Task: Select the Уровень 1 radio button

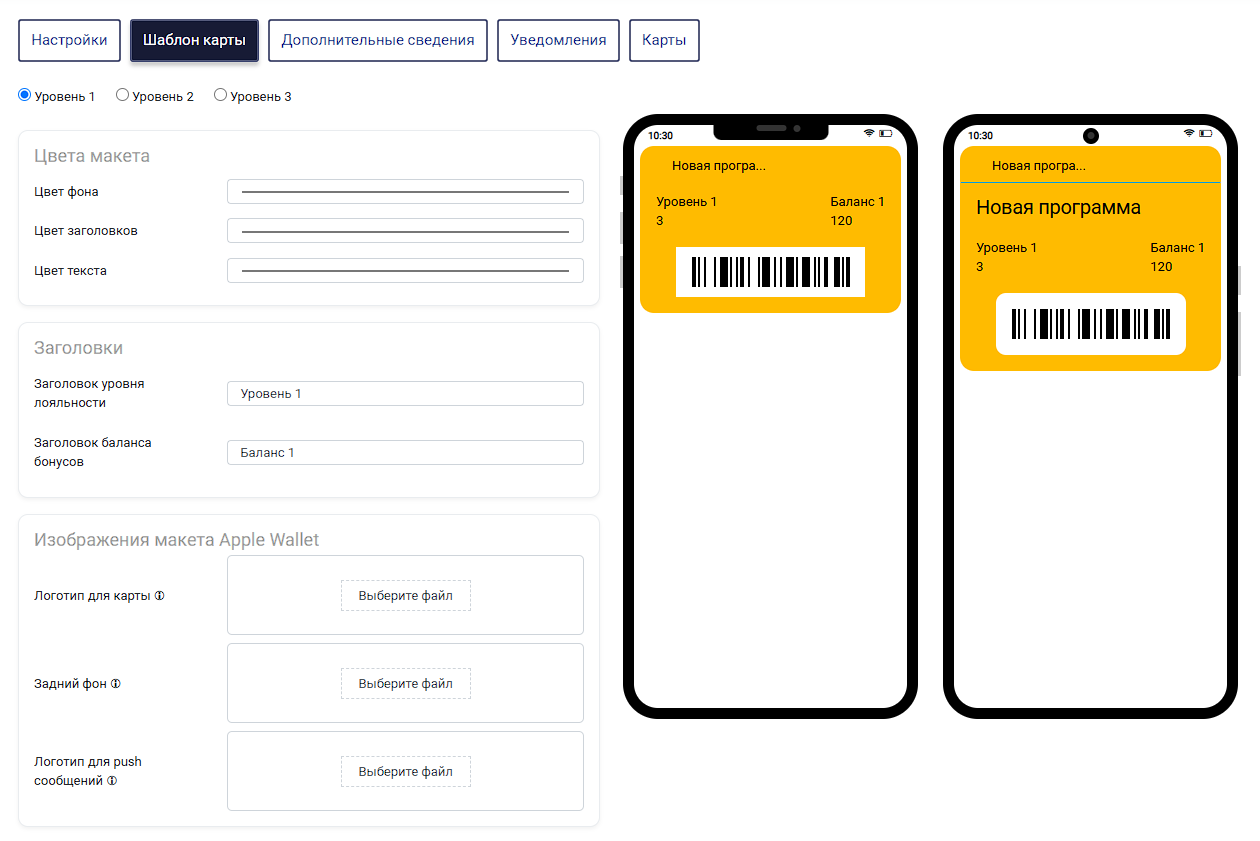Action: click(25, 95)
